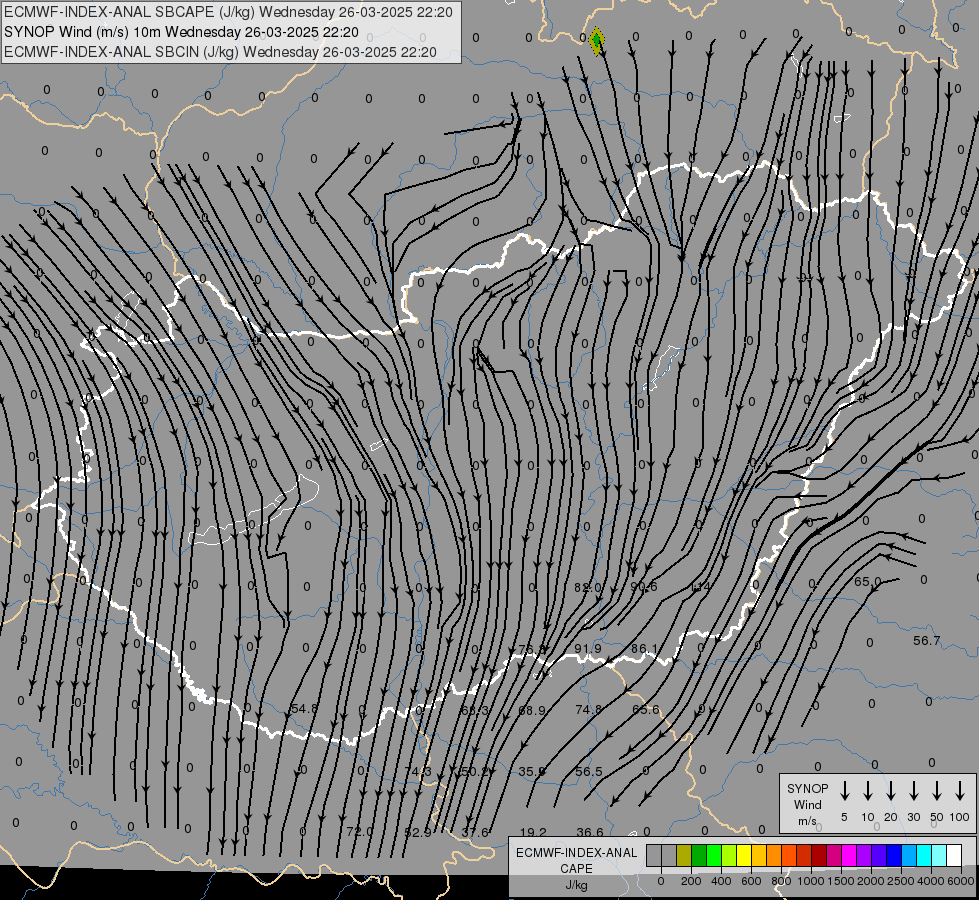The image size is (979, 900).
Task: Click the 'J/kg' unit label in legend
Action: click(x=576, y=885)
